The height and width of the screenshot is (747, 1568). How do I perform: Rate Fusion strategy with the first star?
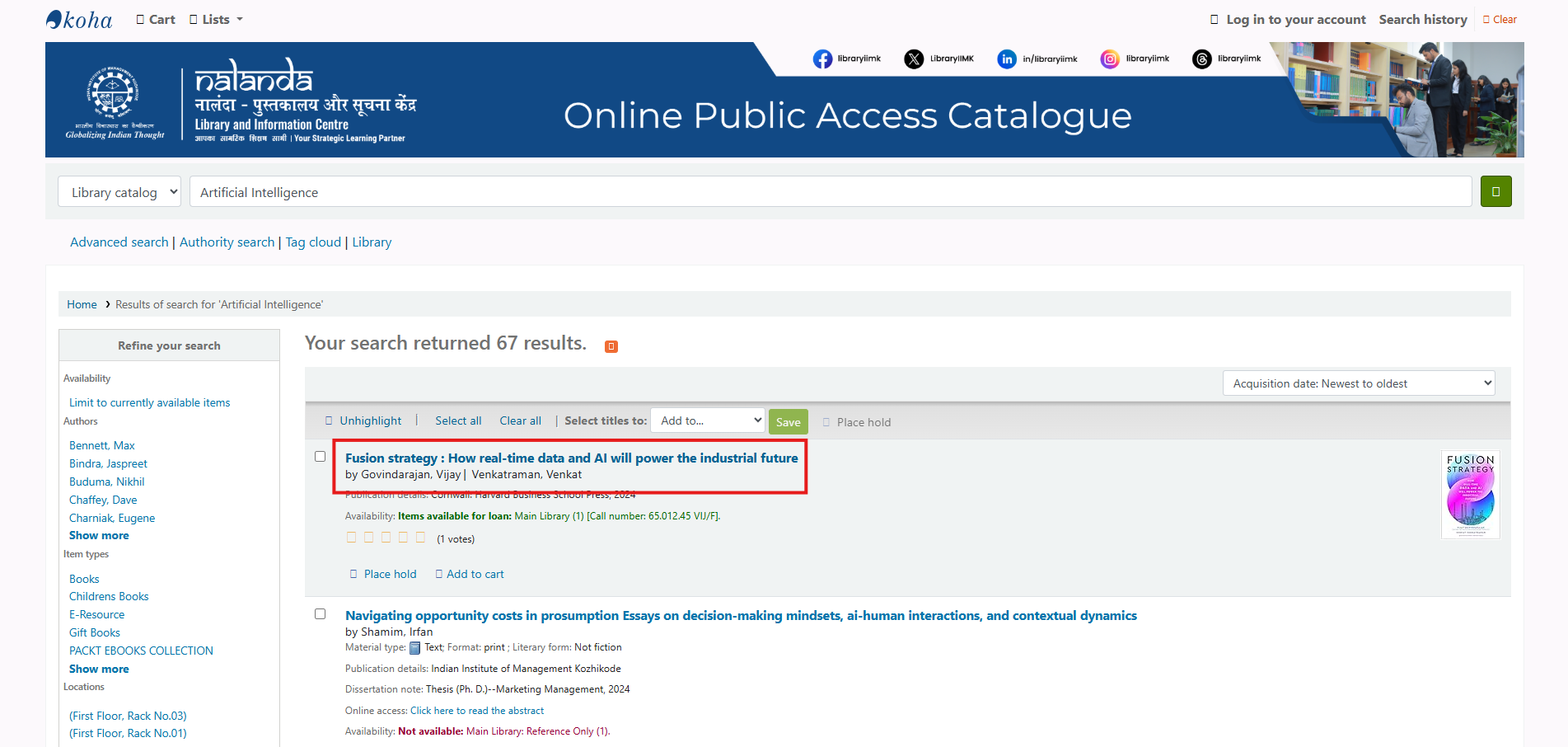tap(352, 538)
